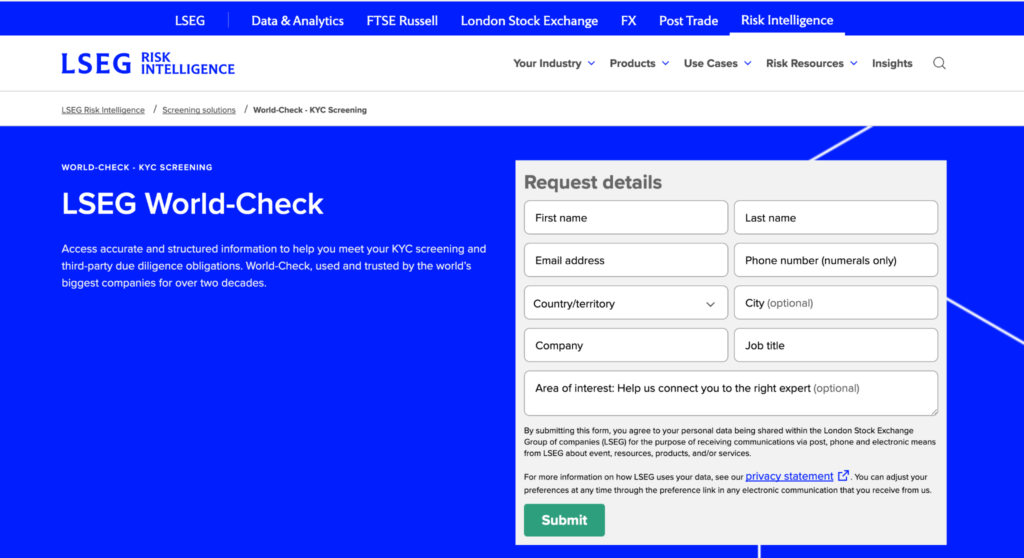Click external link icon beside privacy statement
1024x558 pixels.
tap(843, 476)
